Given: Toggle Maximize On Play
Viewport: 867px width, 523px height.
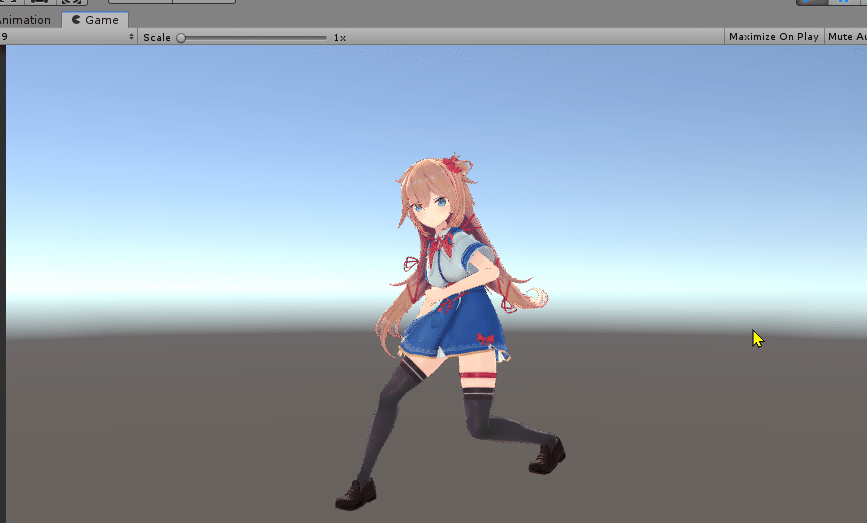Looking at the screenshot, I should [774, 36].
